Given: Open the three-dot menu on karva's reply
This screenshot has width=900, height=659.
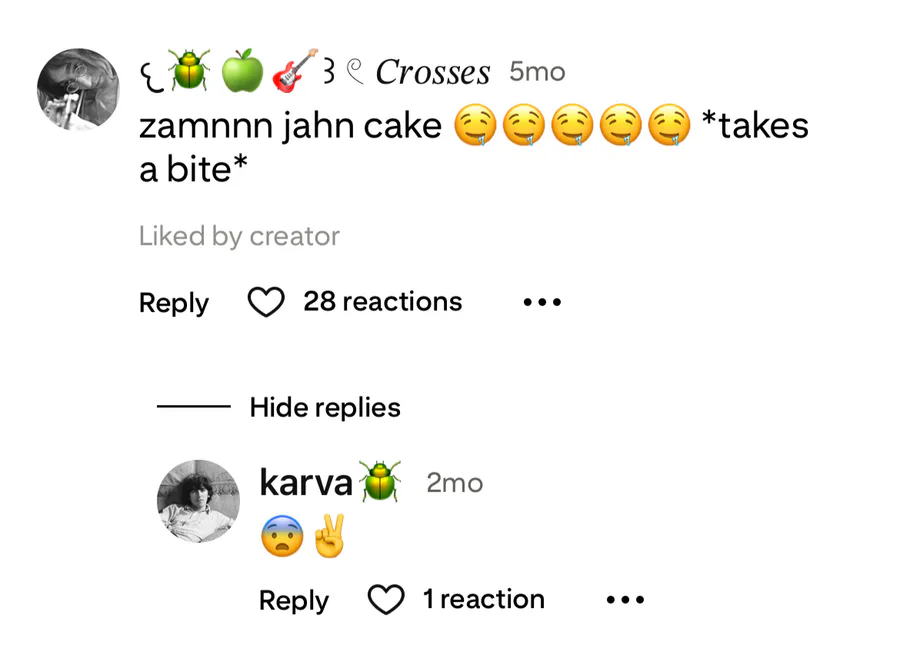Looking at the screenshot, I should point(625,600).
